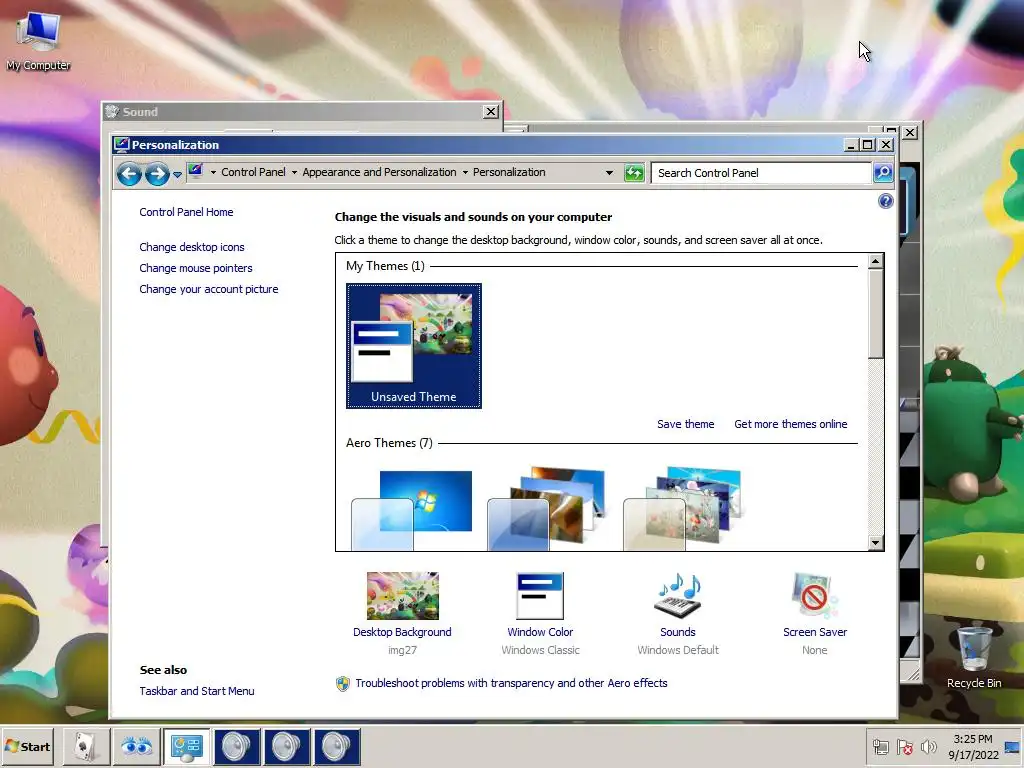Select the Characters Aero theme thumbnail
The image size is (1024, 768).
[x=682, y=508]
